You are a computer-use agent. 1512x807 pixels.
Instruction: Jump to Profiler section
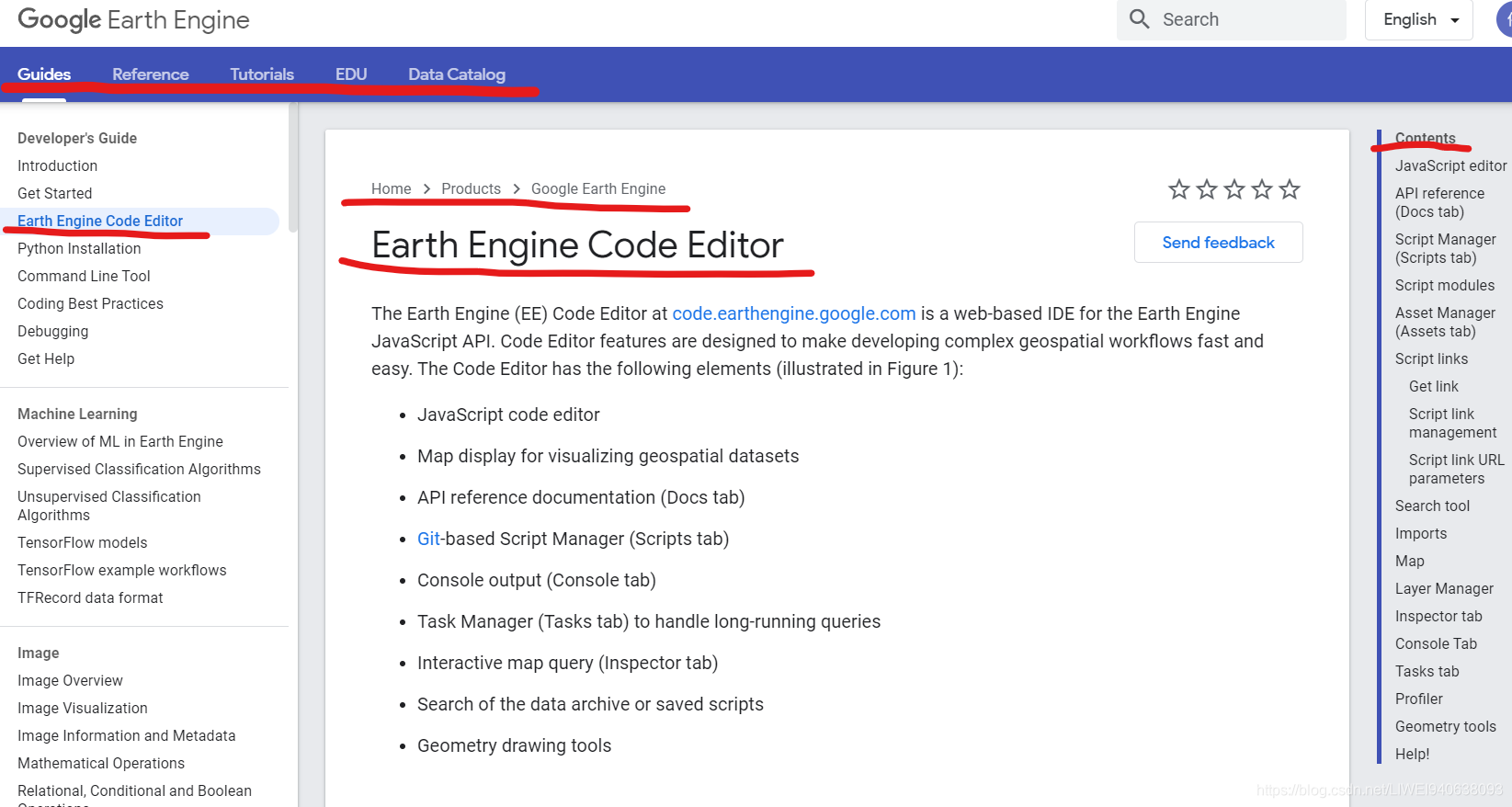point(1418,699)
